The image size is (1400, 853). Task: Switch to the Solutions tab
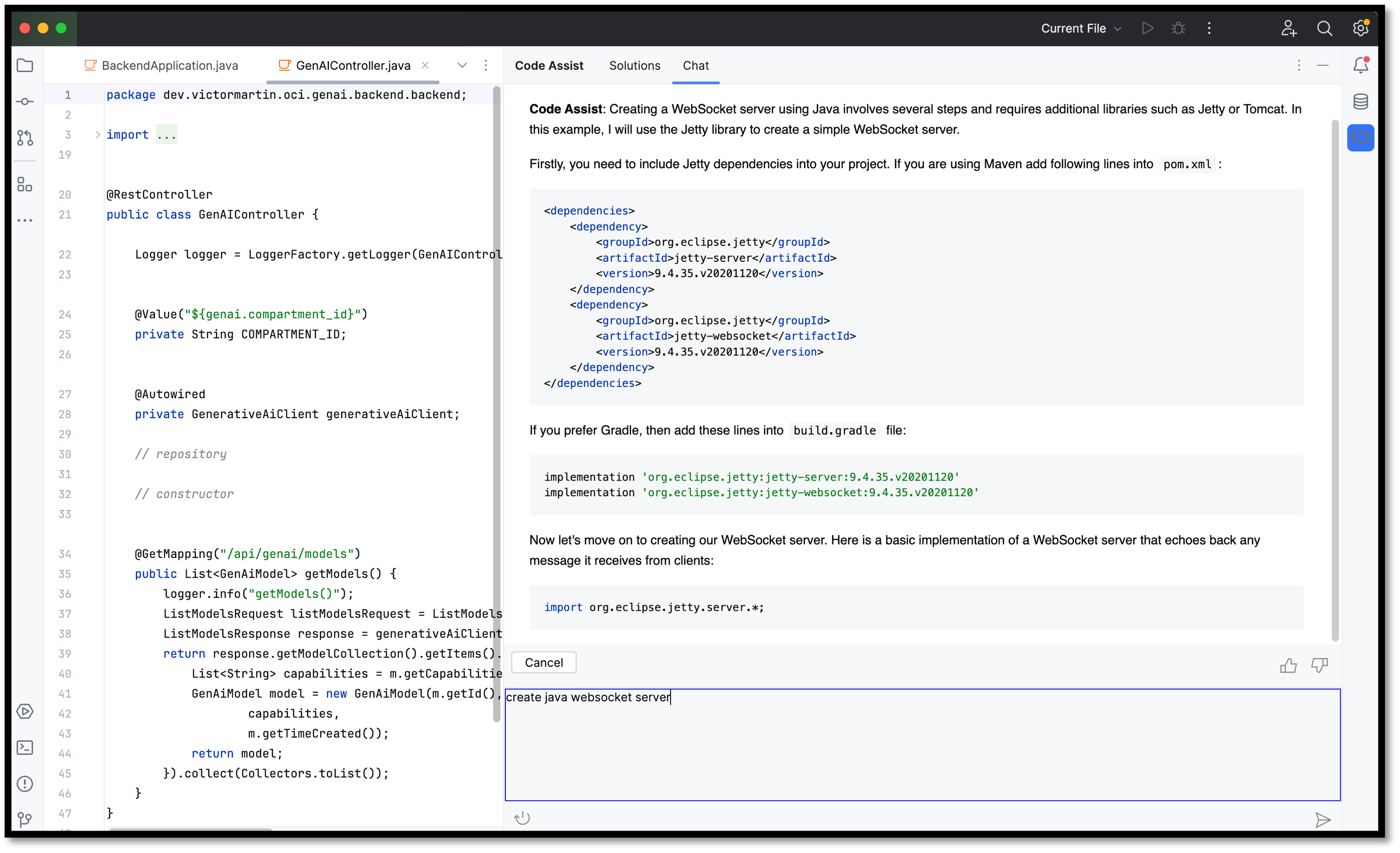coord(634,66)
